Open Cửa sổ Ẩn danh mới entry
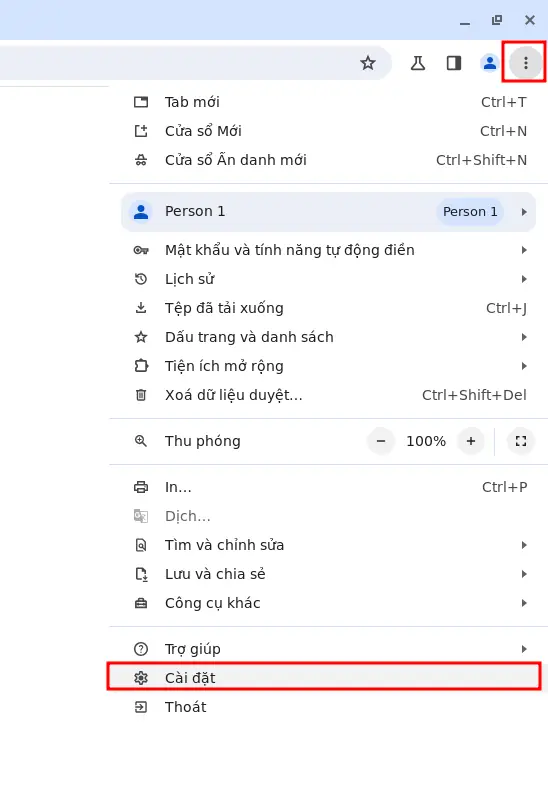The image size is (548, 810). (x=328, y=160)
